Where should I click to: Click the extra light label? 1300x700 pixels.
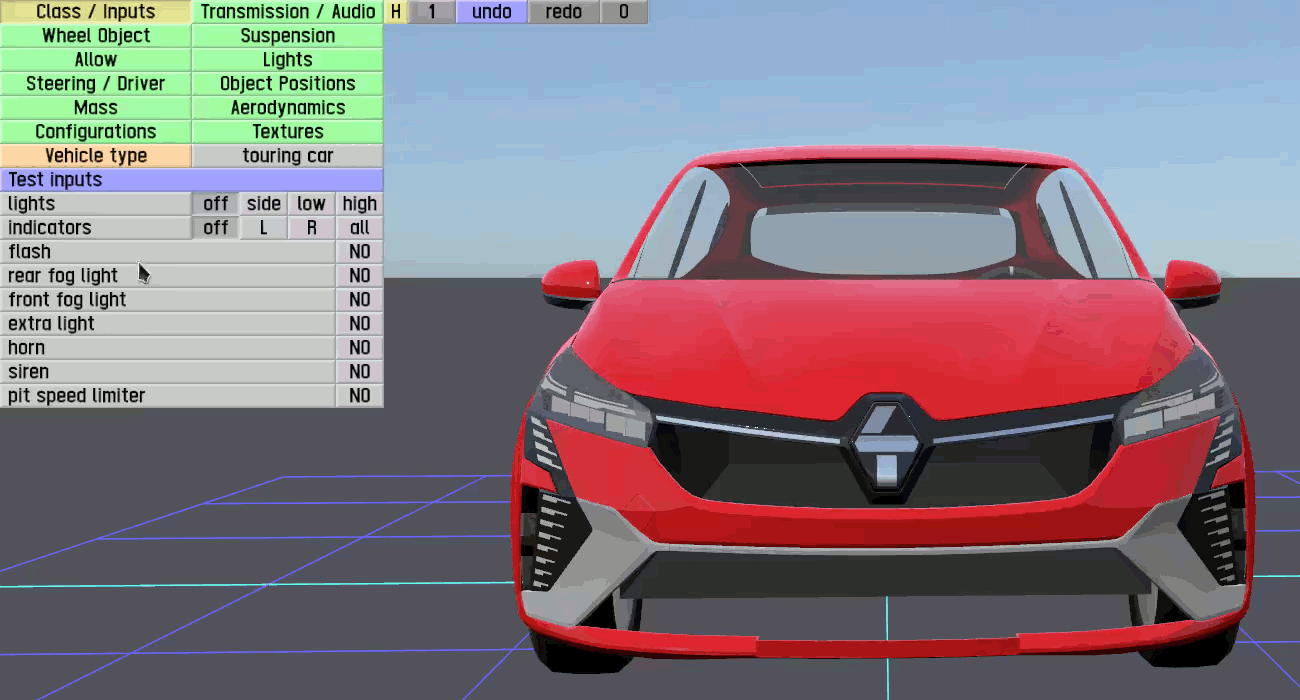pos(168,324)
